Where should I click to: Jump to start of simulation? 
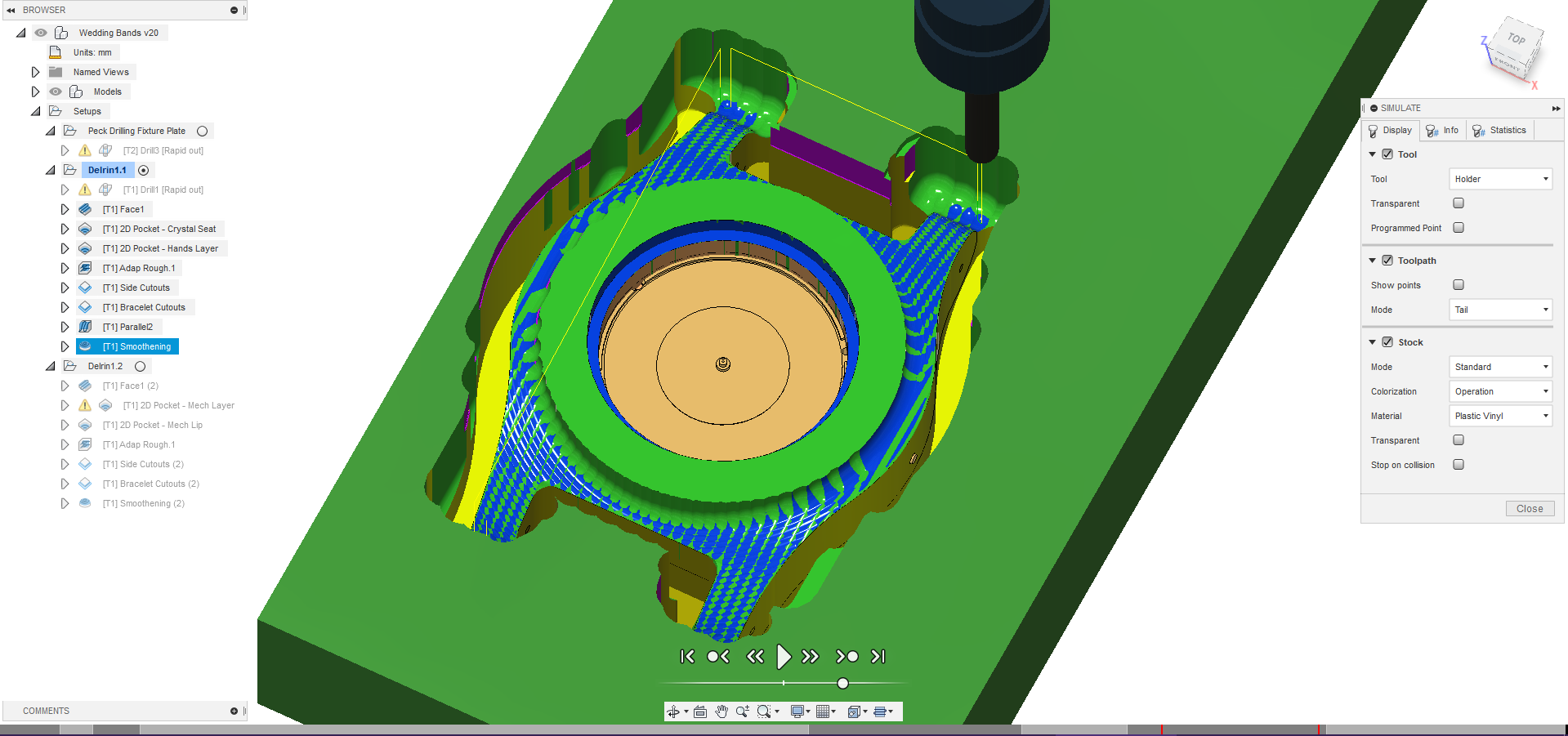[687, 657]
